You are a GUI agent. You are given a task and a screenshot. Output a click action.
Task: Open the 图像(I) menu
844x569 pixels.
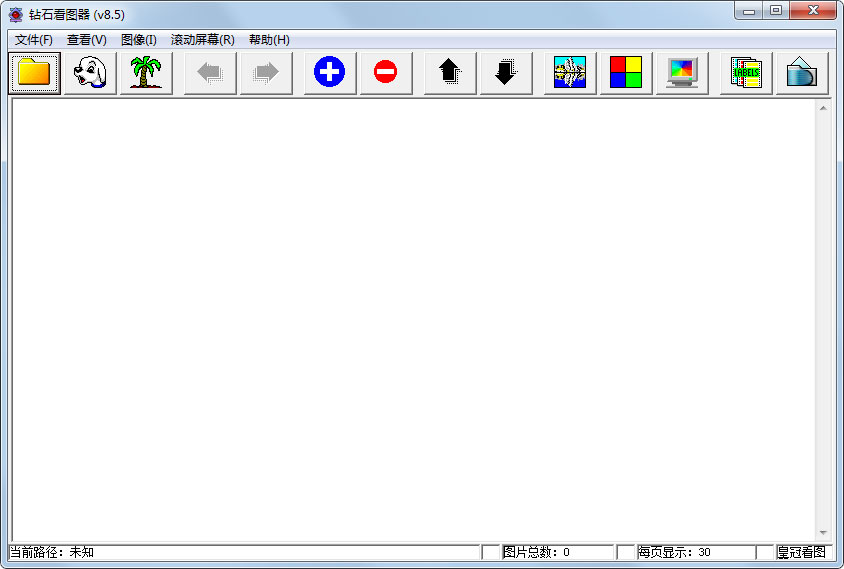tap(139, 40)
